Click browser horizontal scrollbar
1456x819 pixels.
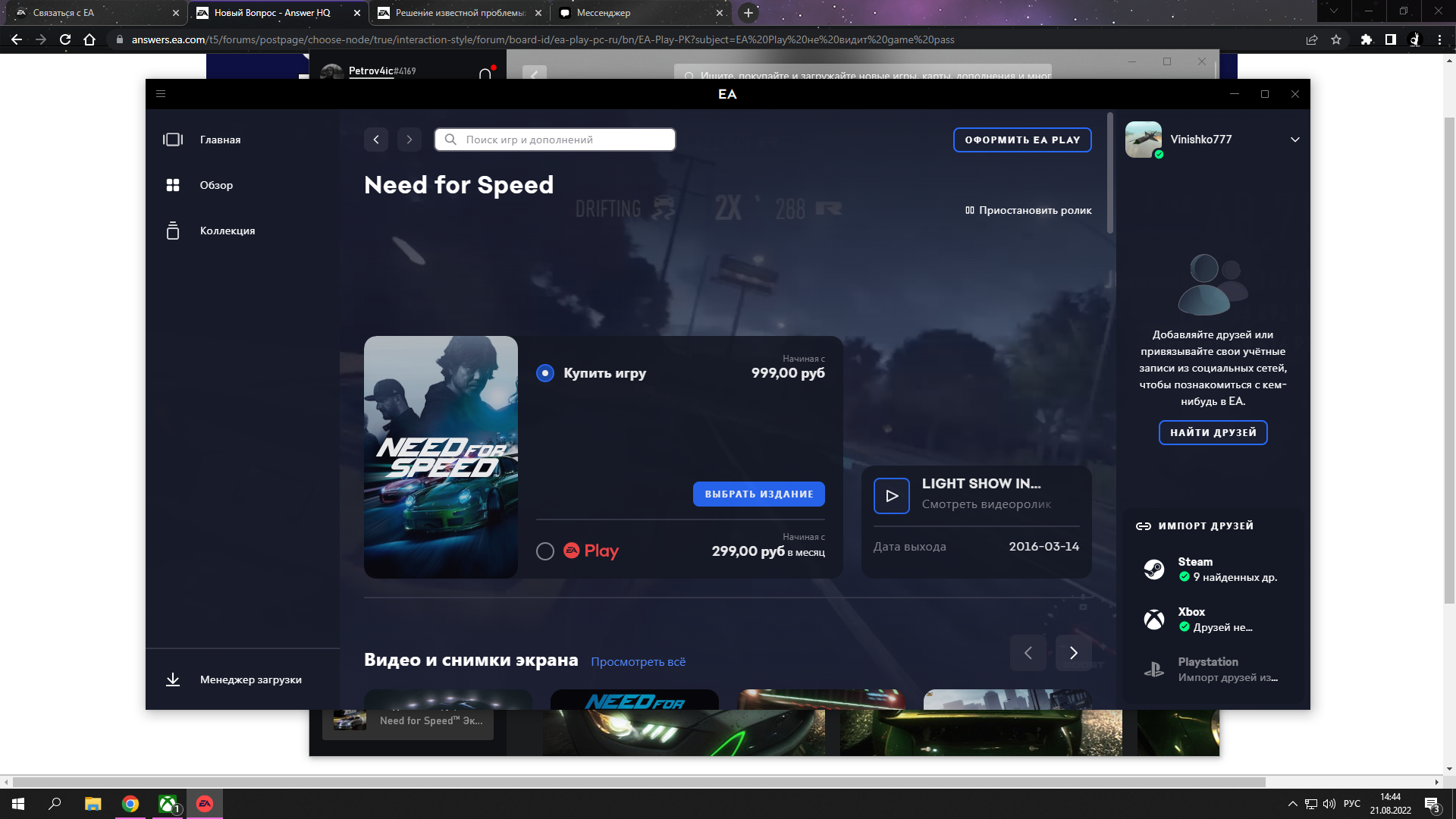click(x=639, y=782)
